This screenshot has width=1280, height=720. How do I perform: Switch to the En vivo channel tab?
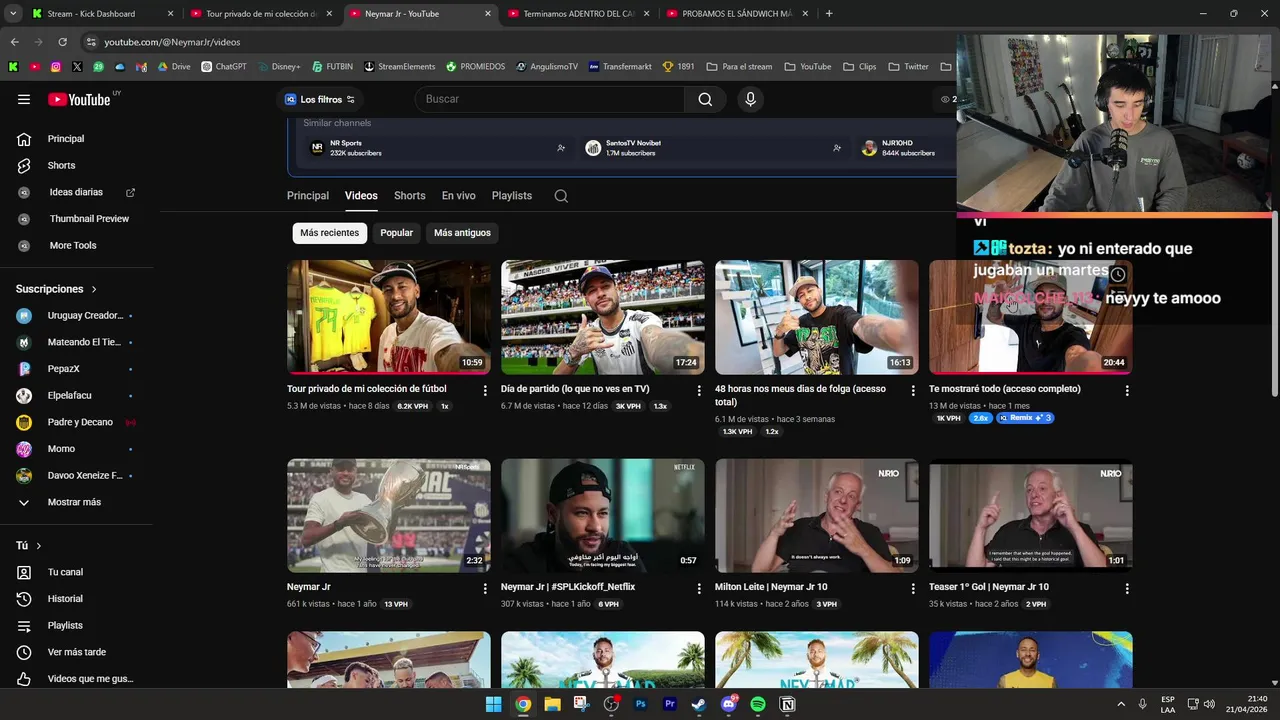[459, 196]
